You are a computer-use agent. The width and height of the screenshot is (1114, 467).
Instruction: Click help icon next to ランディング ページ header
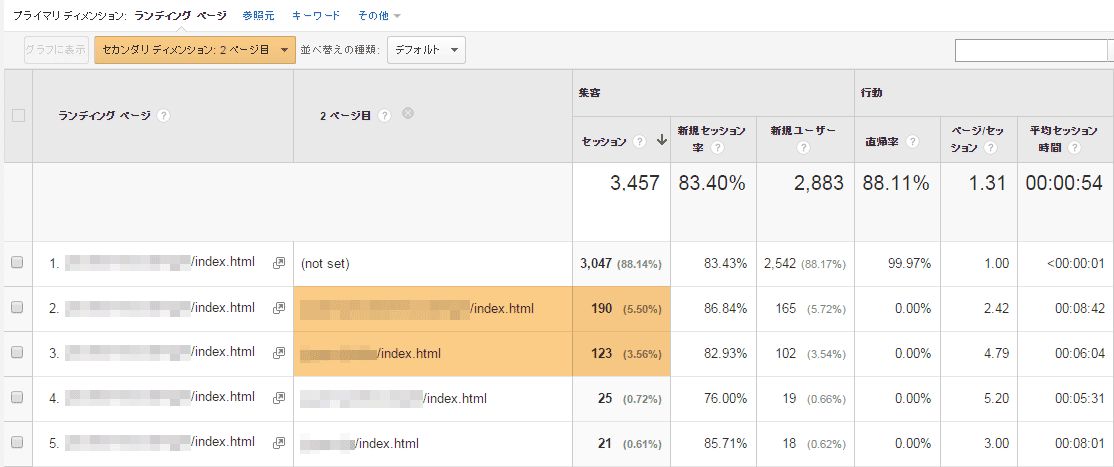(x=164, y=116)
